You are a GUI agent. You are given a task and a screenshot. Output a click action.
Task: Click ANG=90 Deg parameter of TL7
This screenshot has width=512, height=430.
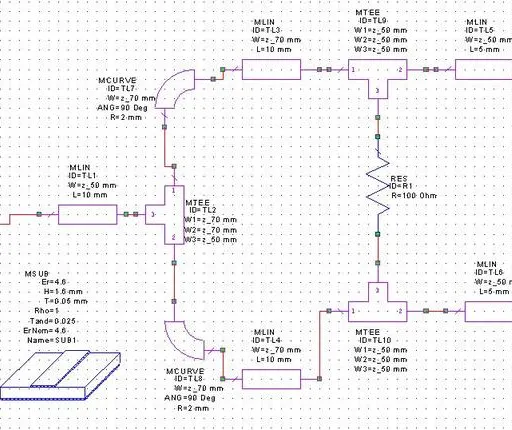click(122, 108)
